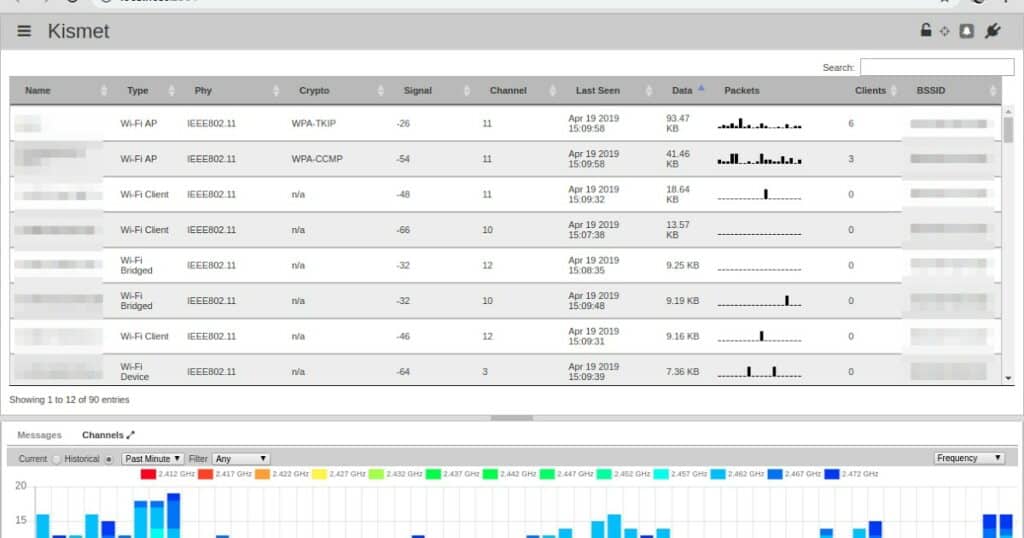Screen dimensions: 1024x538
Task: Click the sort arrows beside the Phy column
Action: pyautogui.click(x=276, y=91)
